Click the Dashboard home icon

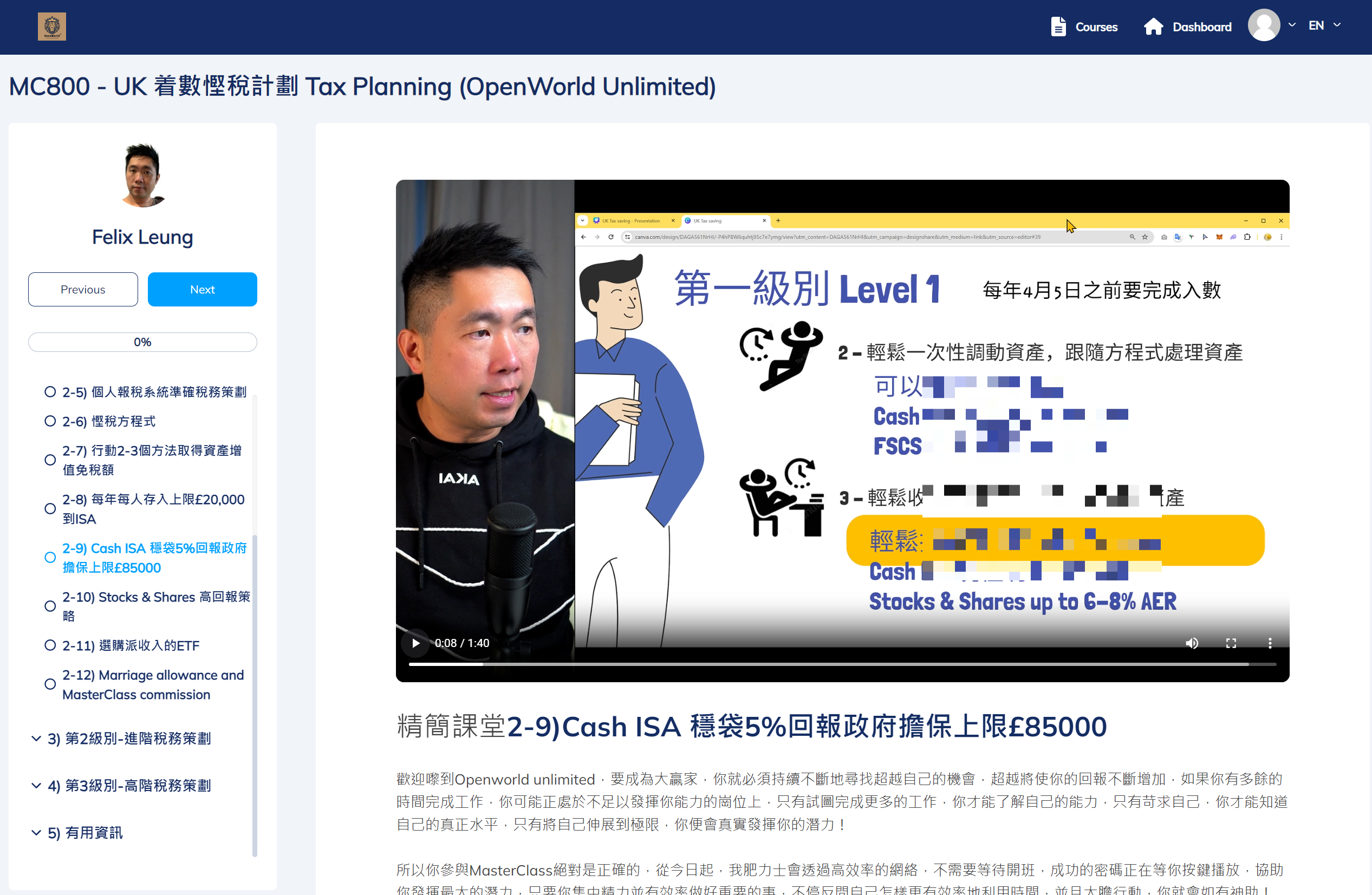[x=1153, y=27]
